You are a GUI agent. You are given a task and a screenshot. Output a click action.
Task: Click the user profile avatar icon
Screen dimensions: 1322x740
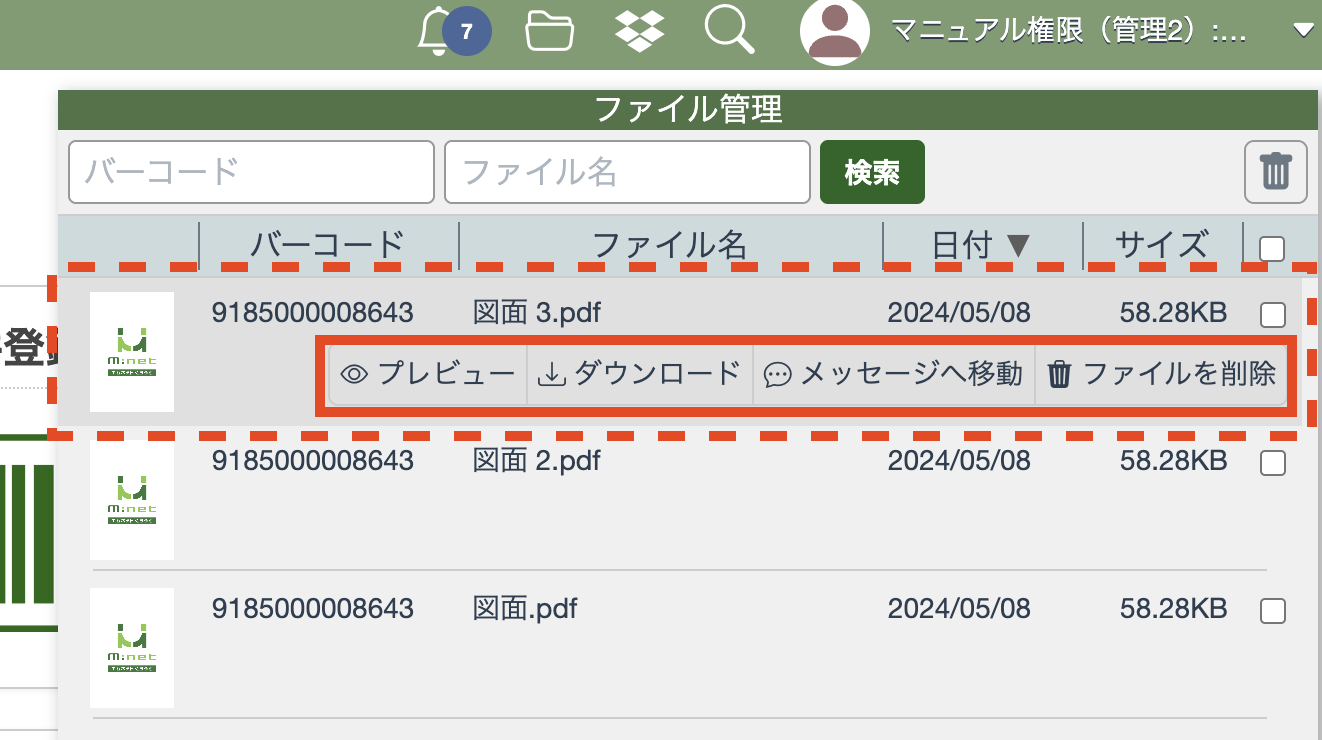coord(834,32)
